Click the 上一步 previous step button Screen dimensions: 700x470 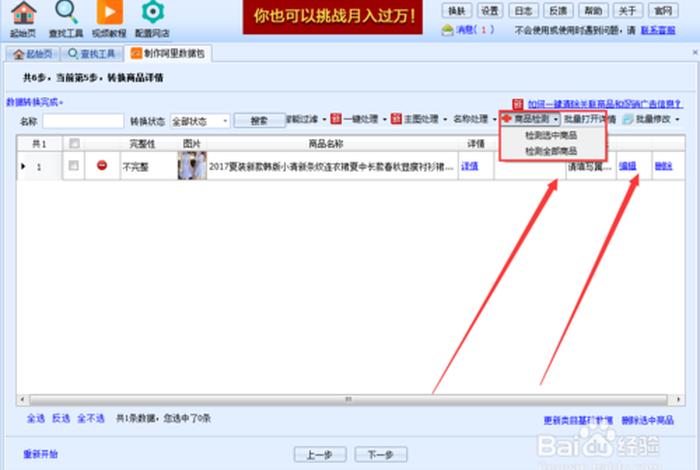coord(320,455)
